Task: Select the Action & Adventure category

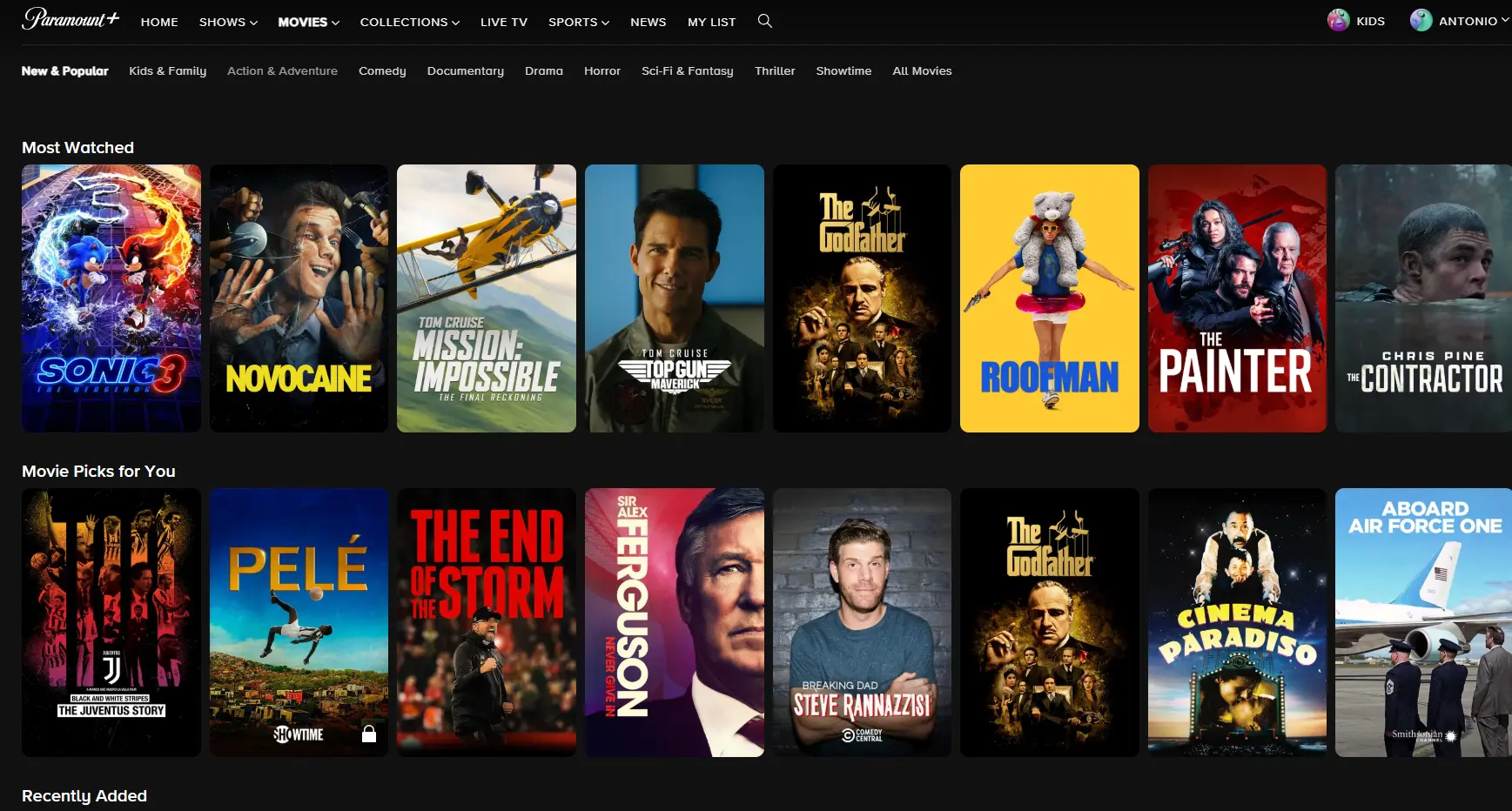Action: 282,70
